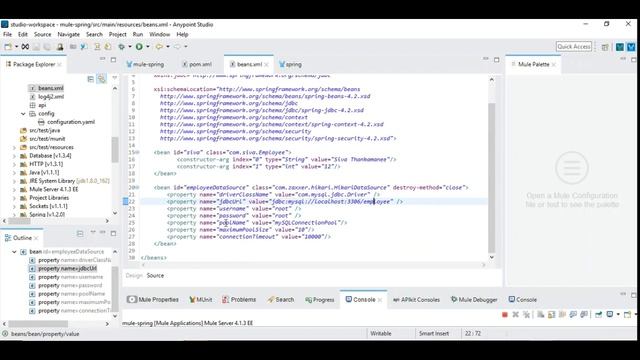The width and height of the screenshot is (640, 360).
Task: Open Package Explorer view menu arrow
Action: click(x=115, y=78)
